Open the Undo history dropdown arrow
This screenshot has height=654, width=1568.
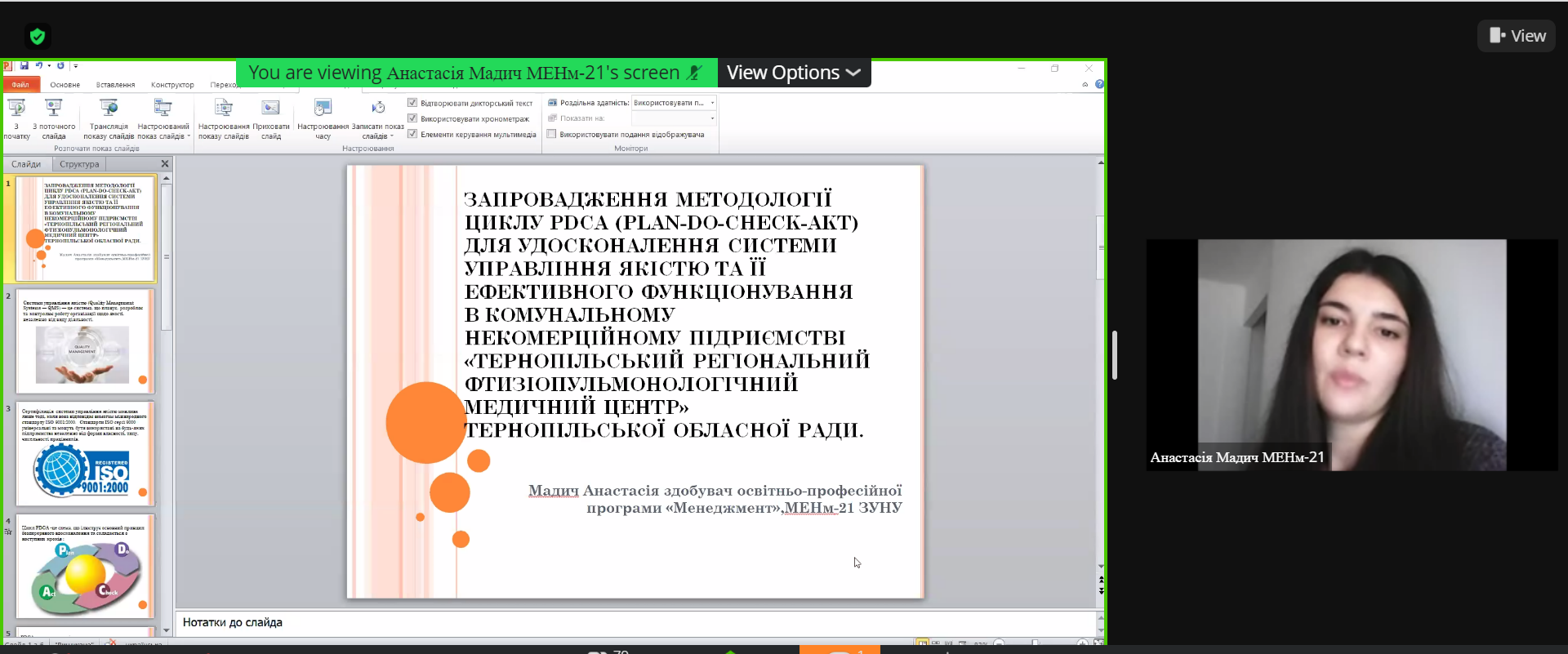click(x=49, y=65)
